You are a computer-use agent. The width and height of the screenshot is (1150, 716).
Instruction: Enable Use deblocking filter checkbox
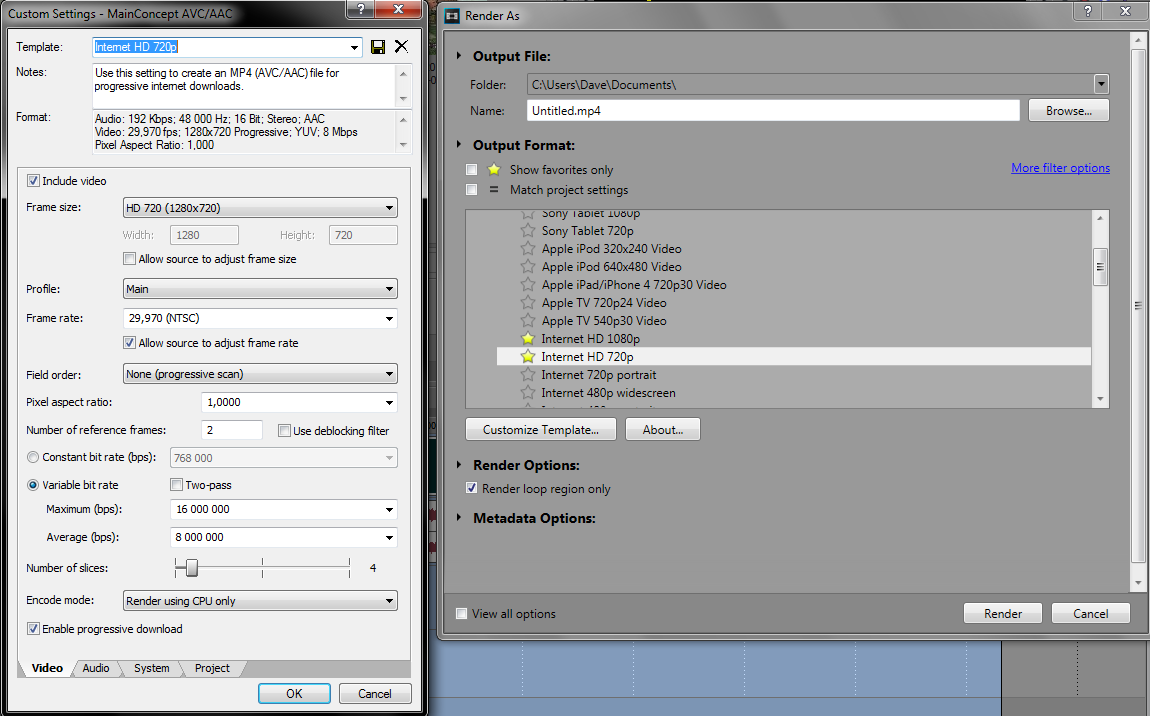click(x=285, y=431)
